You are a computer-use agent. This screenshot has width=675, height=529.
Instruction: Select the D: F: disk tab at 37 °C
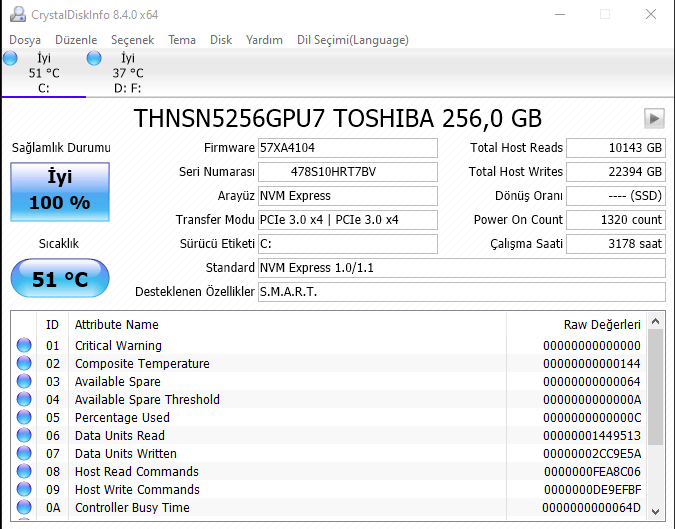[128, 73]
